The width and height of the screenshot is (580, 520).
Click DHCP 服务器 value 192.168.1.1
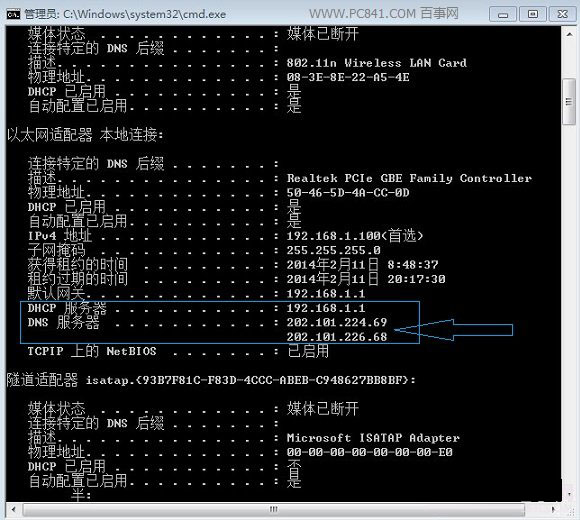(x=326, y=308)
